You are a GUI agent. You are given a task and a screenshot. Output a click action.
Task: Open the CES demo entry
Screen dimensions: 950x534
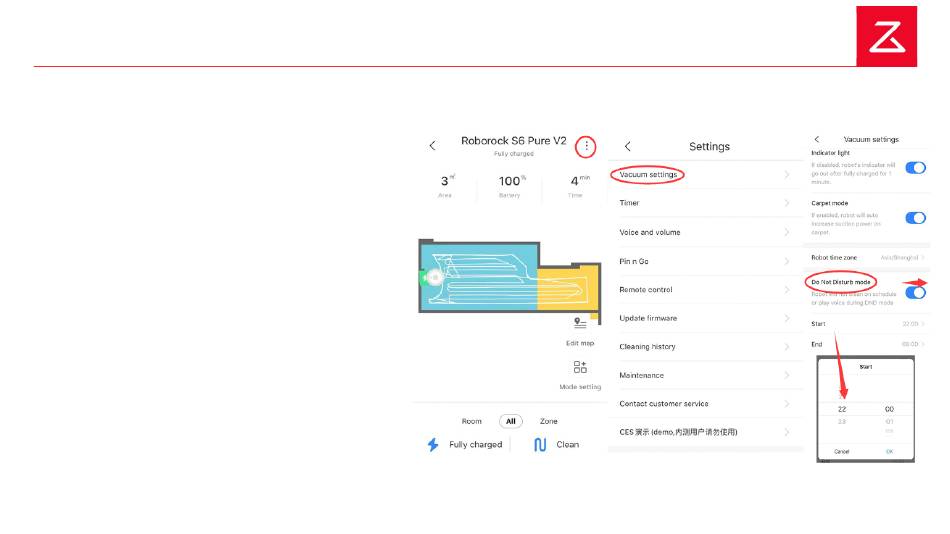point(705,432)
